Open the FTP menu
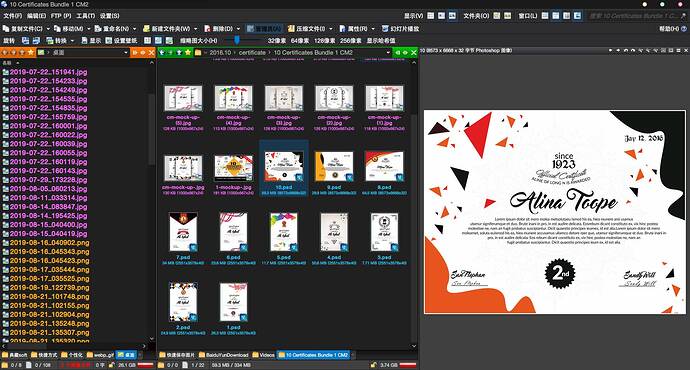 click(61, 16)
